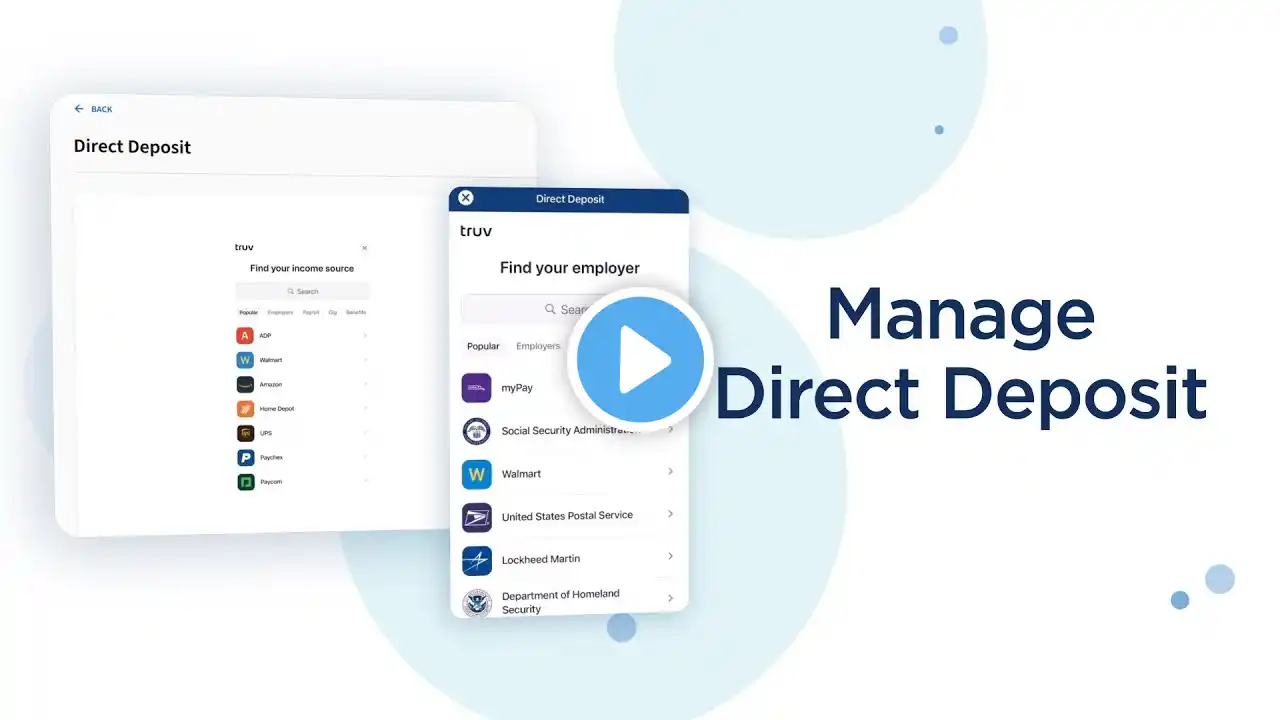The width and height of the screenshot is (1280, 720).
Task: Choose the Paychex label
Action: 271,457
